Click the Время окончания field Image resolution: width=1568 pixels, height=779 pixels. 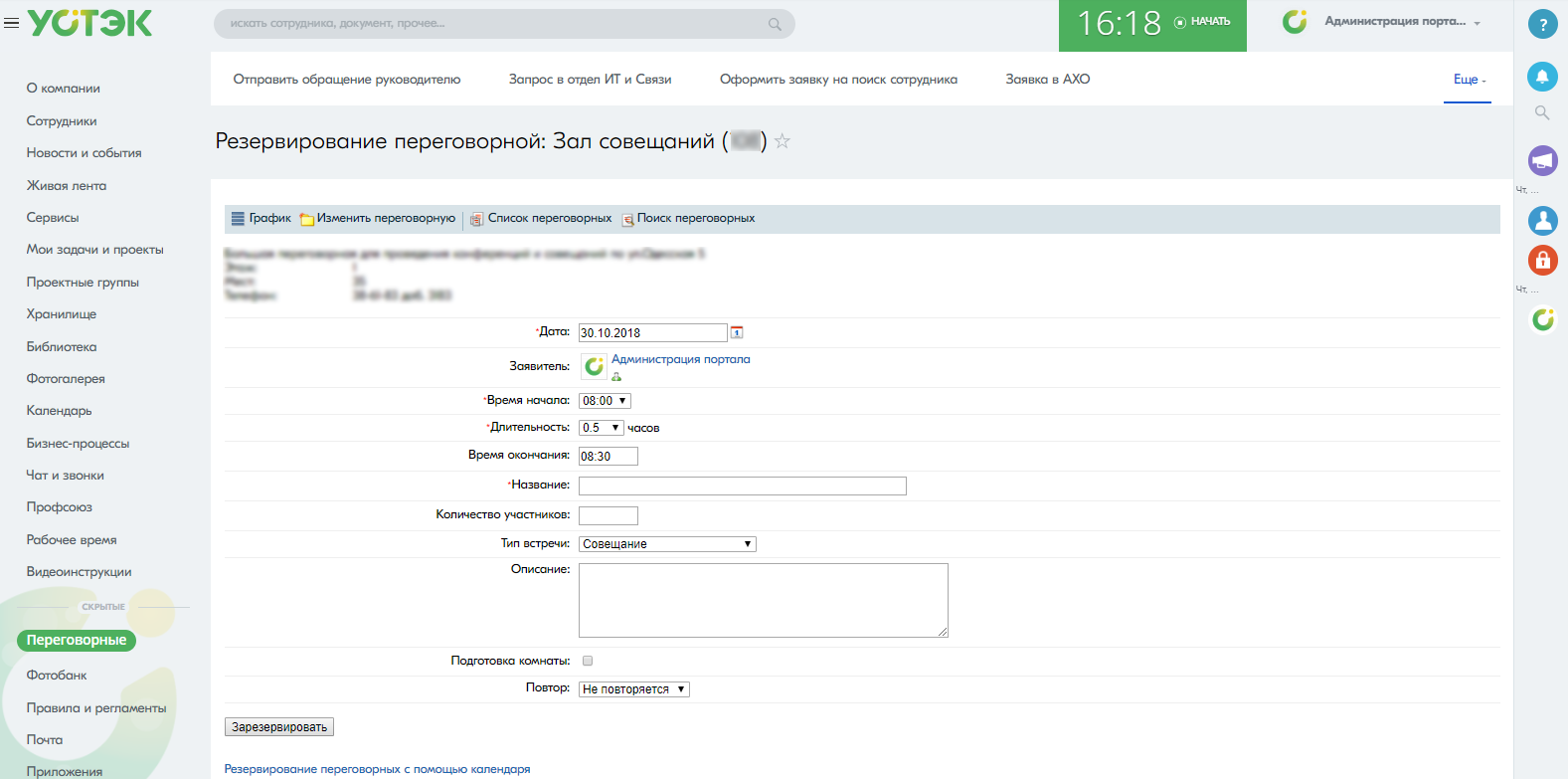coord(609,457)
